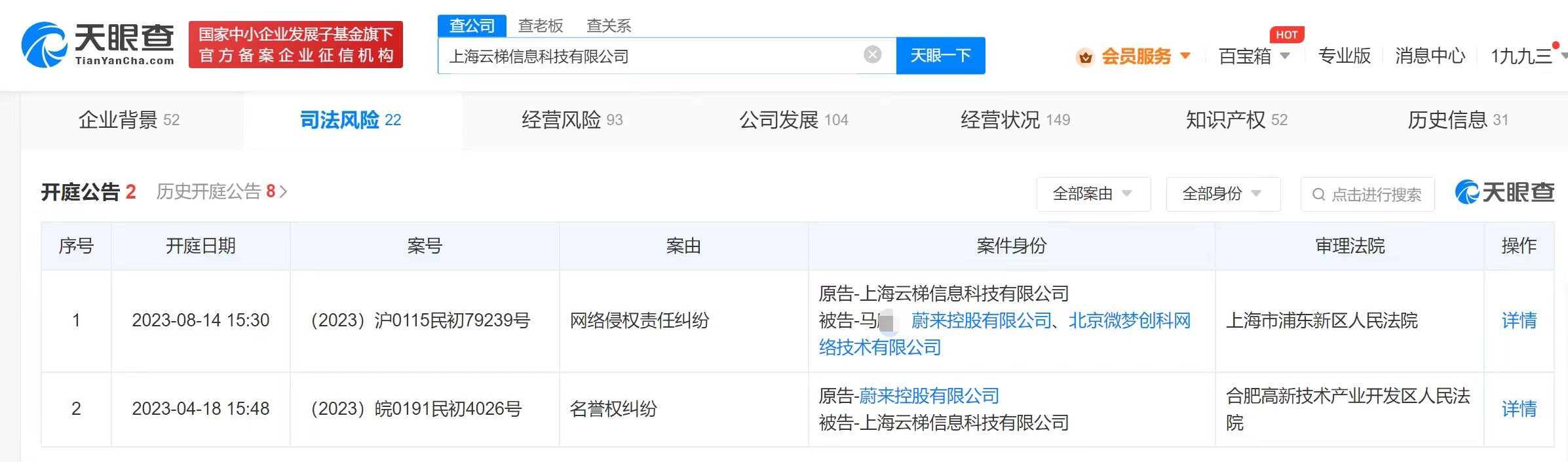Click case number (2023)皖0191民初4026号
This screenshot has height=462, width=1568.
click(x=416, y=409)
